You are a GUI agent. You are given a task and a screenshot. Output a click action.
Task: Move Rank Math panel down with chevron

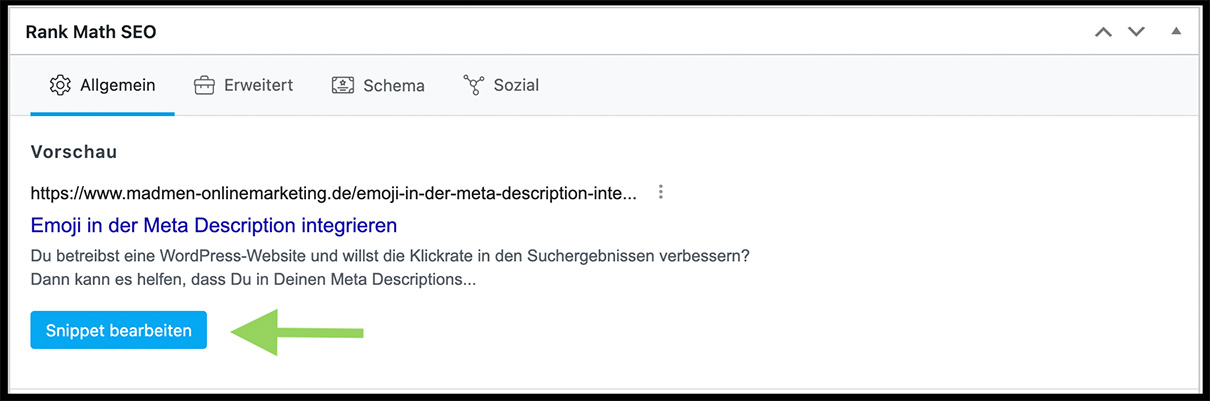1136,32
